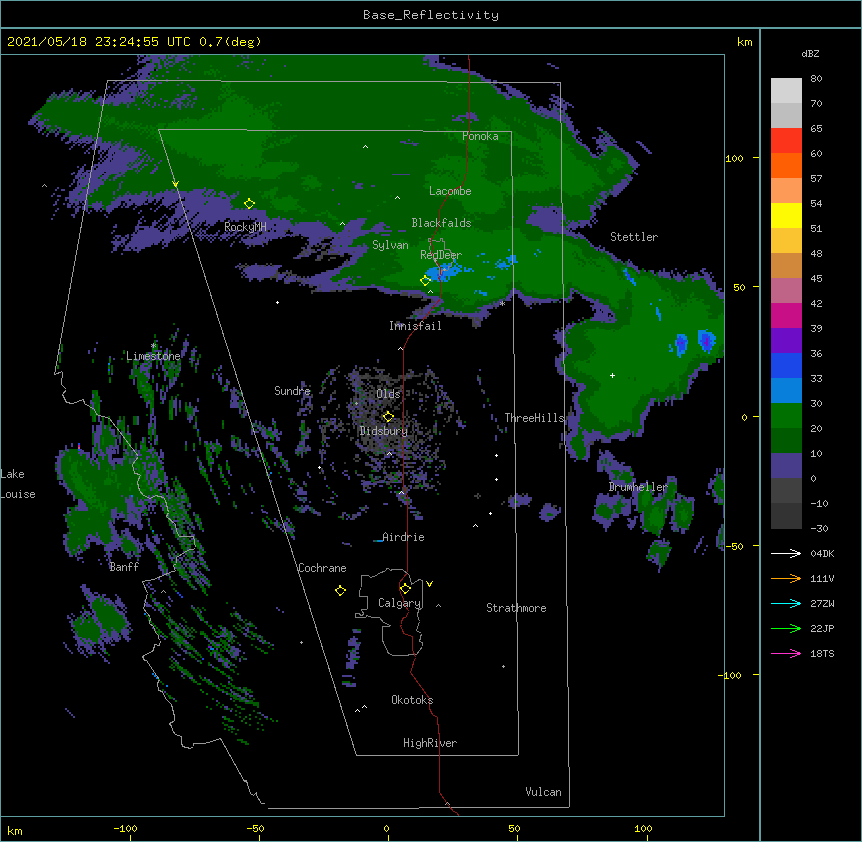
Task: Click the dBZ legend heading
Action: point(810,53)
